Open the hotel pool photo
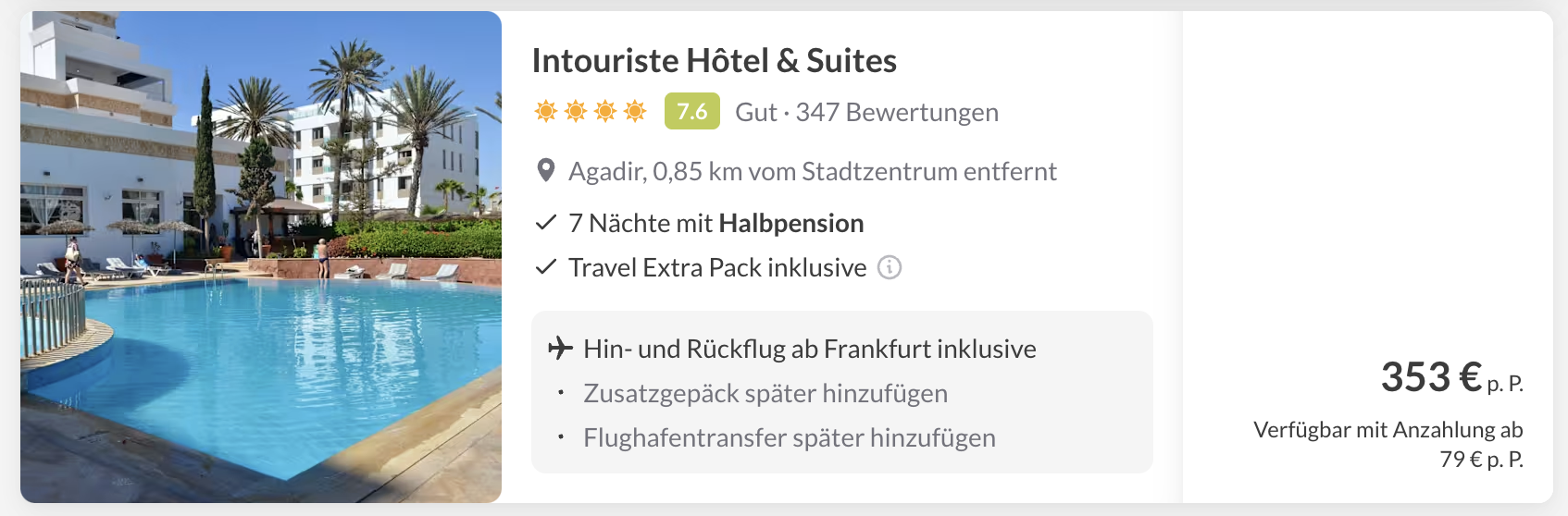The height and width of the screenshot is (516, 1568). [261, 257]
